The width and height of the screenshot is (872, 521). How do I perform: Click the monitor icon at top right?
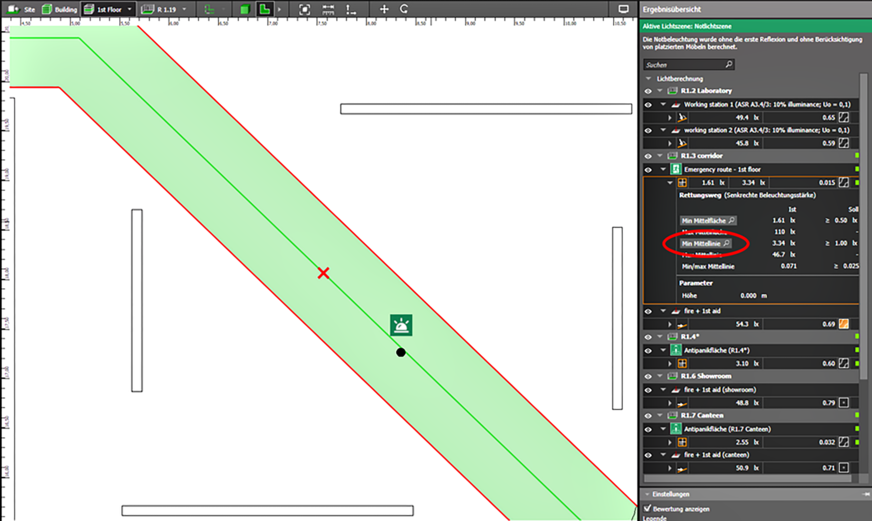[624, 8]
